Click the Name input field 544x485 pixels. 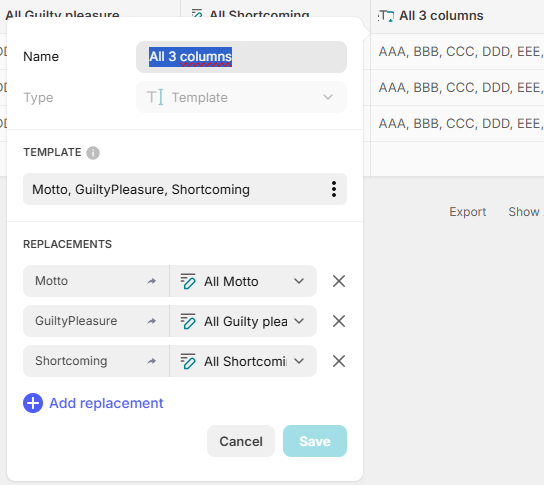(241, 57)
